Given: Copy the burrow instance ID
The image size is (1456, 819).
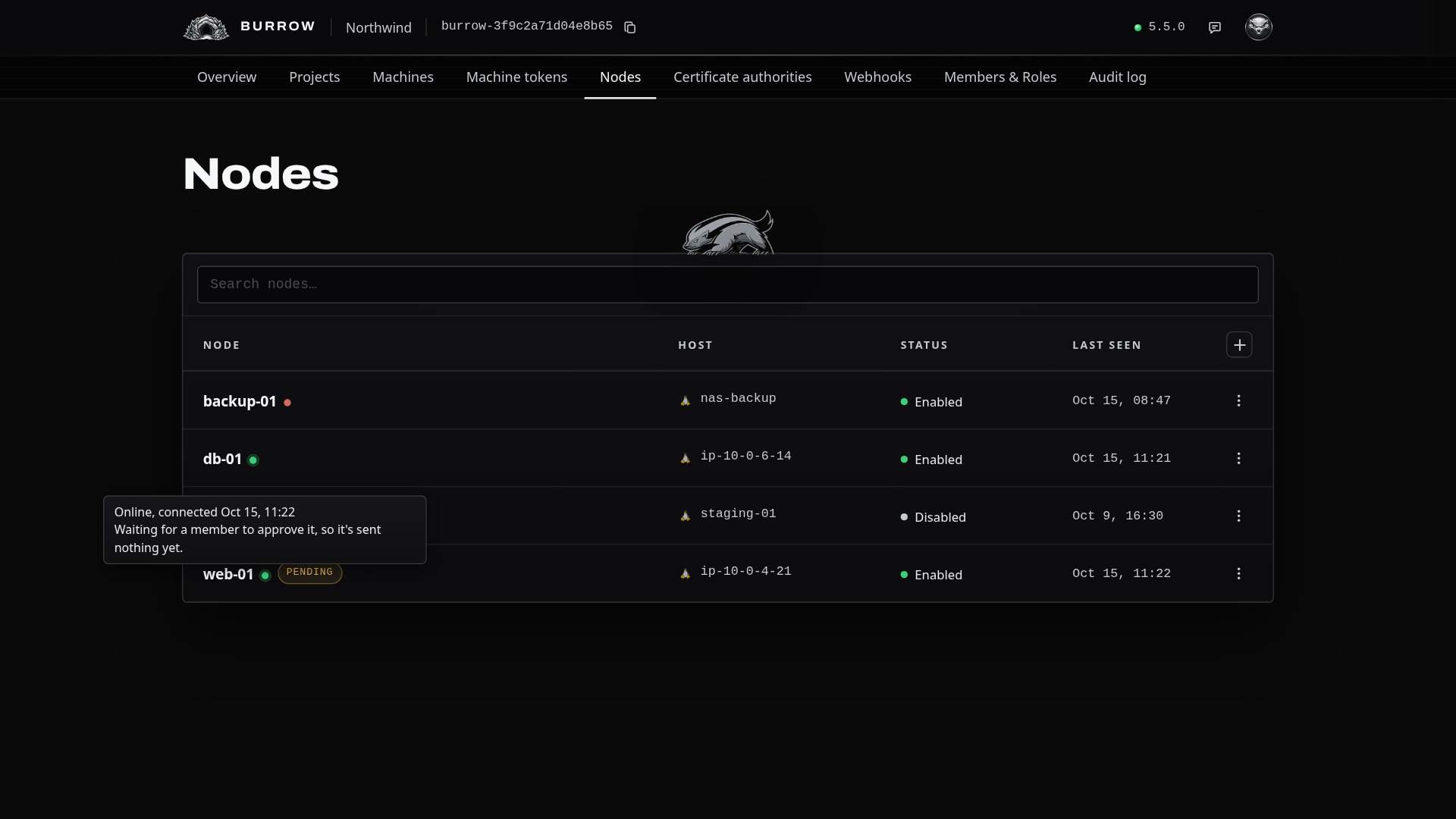Looking at the screenshot, I should click(x=629, y=27).
